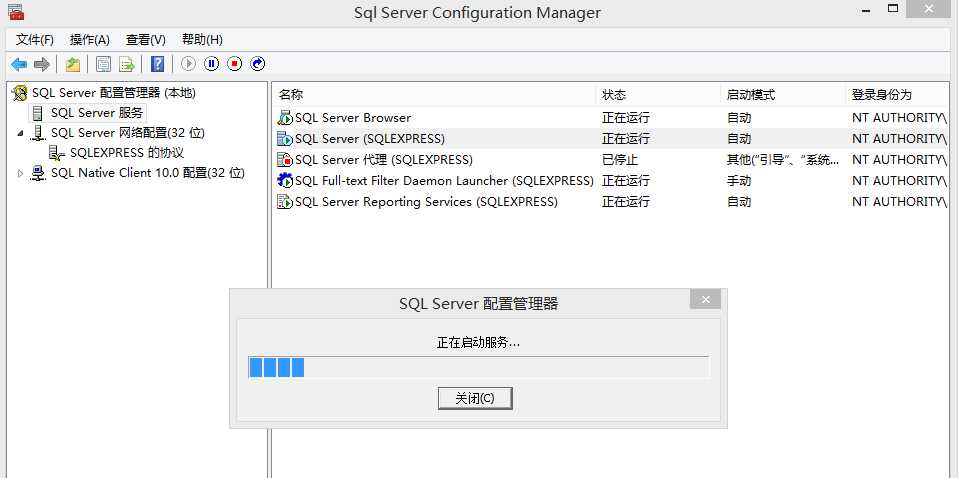Screen dimensions: 958x478
Task: Click the Export List toolbar icon
Action: 126,64
